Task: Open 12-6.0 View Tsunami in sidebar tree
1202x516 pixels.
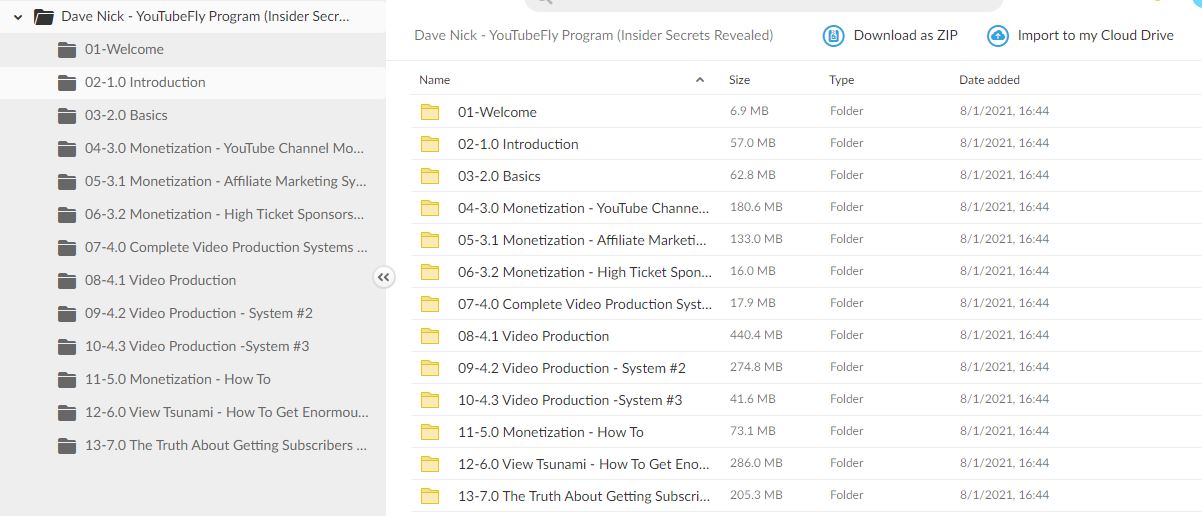Action: [x=227, y=412]
